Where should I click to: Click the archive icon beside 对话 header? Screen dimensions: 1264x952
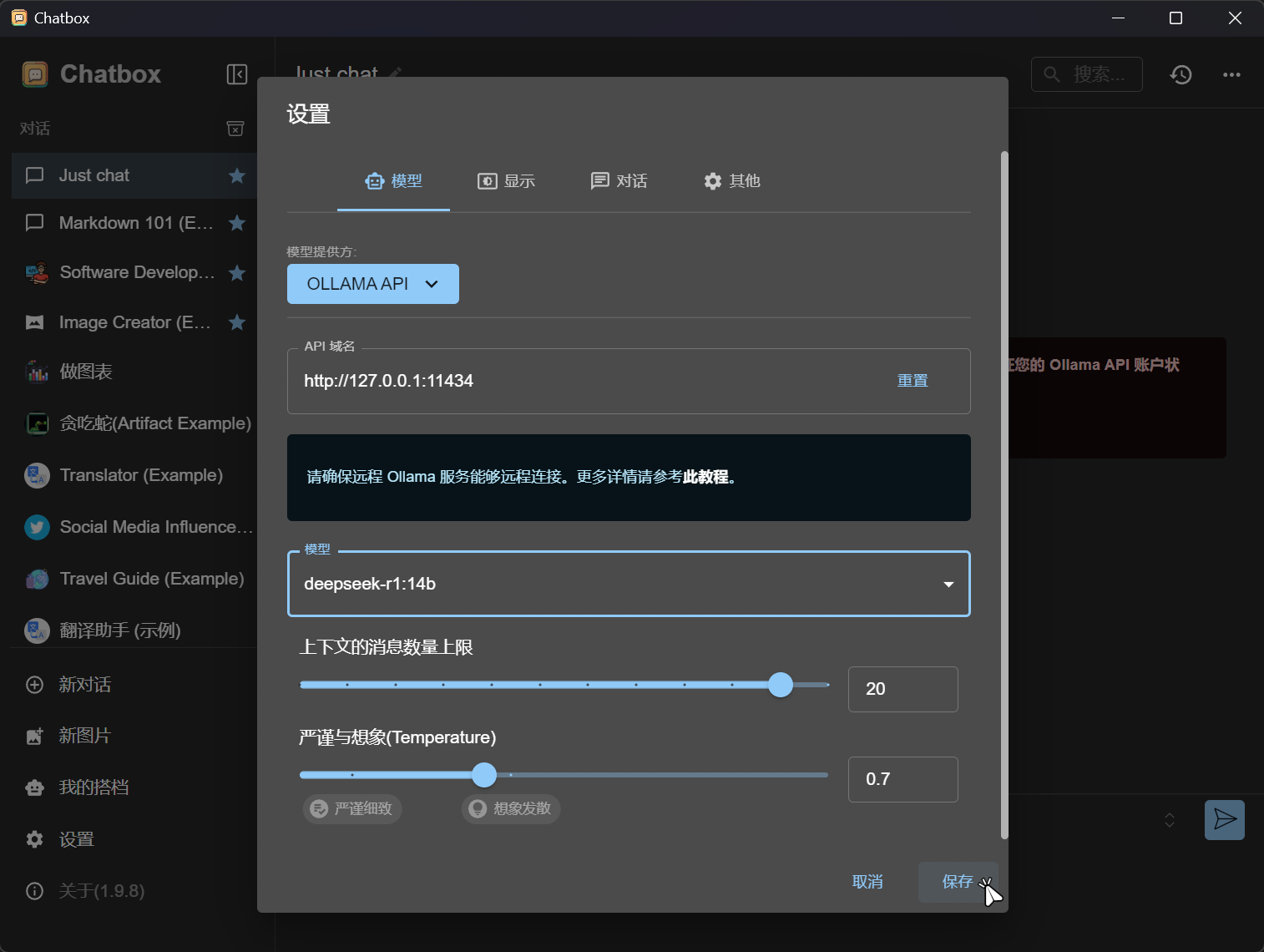pos(235,129)
